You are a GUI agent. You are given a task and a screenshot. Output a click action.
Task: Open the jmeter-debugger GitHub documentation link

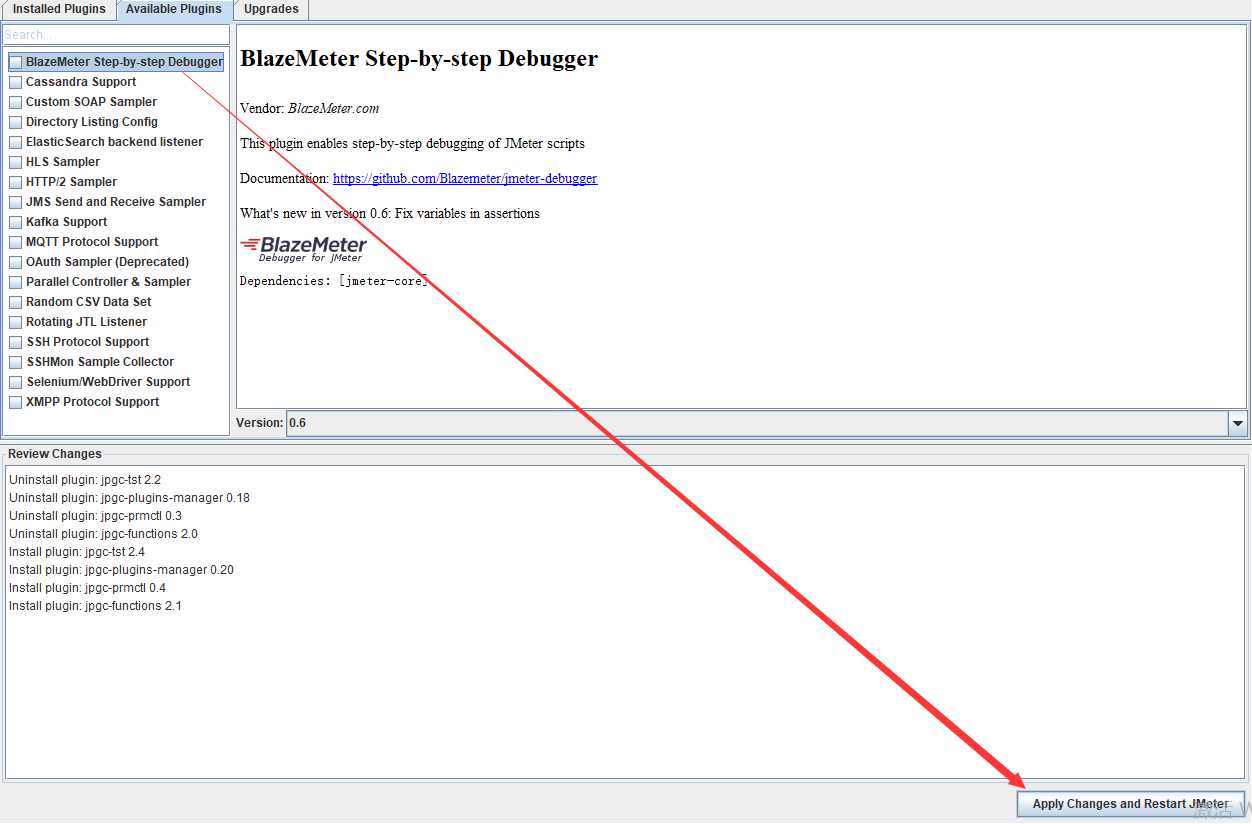coord(465,179)
